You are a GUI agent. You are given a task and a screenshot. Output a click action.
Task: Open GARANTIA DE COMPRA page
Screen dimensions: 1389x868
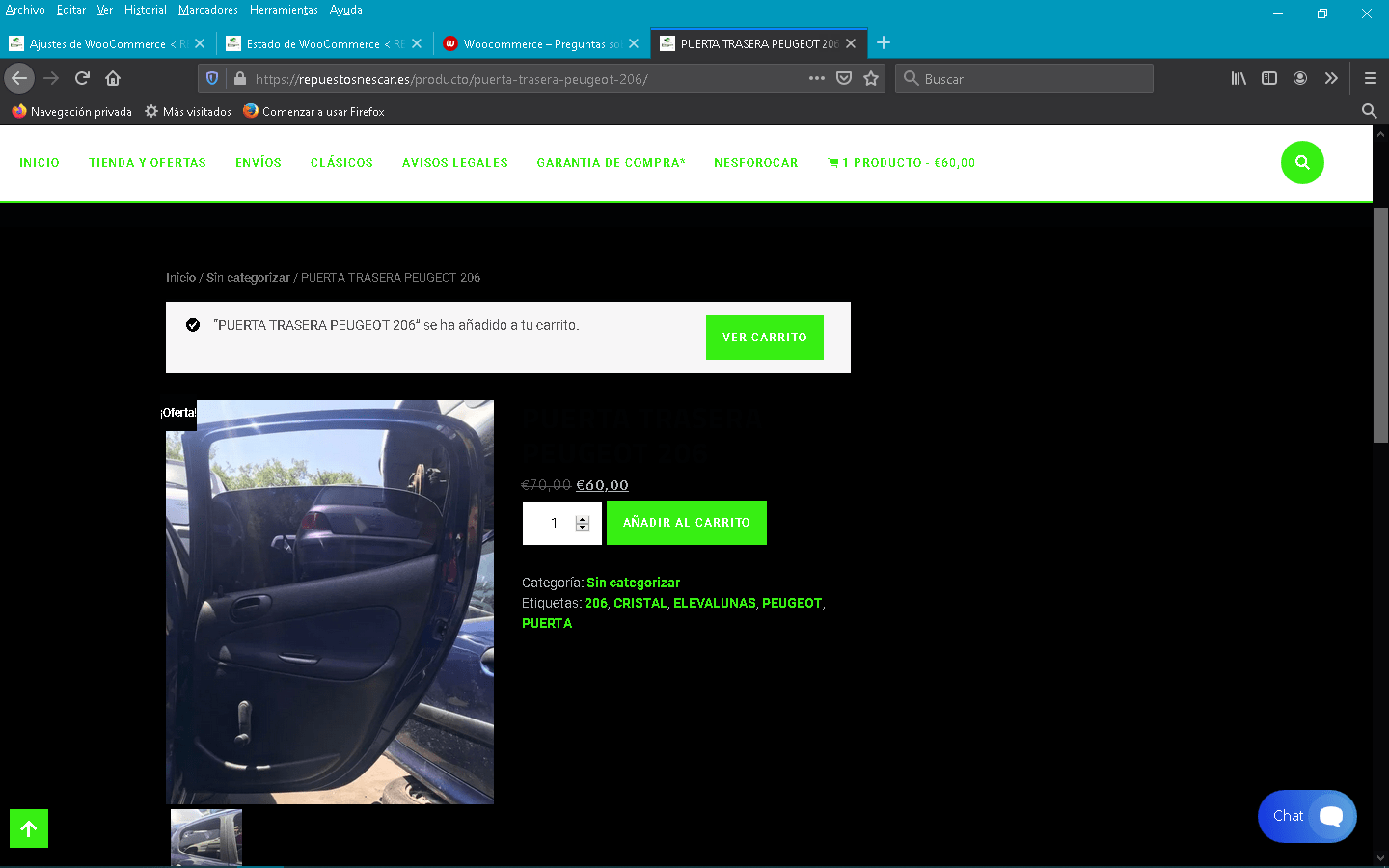click(x=612, y=163)
